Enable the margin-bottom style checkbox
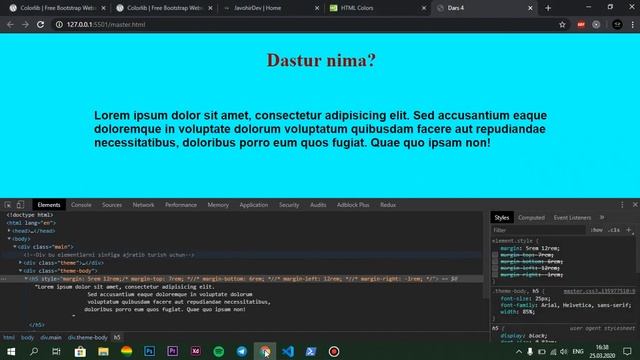The image size is (640, 360). click(495, 262)
